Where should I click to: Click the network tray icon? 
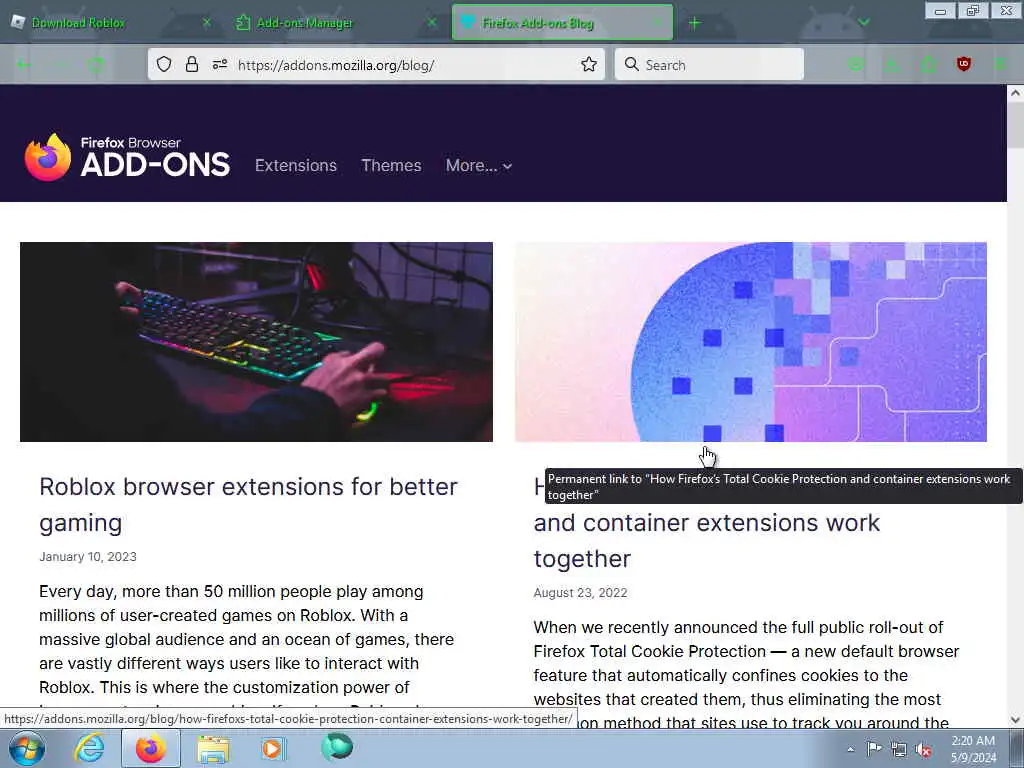(899, 749)
